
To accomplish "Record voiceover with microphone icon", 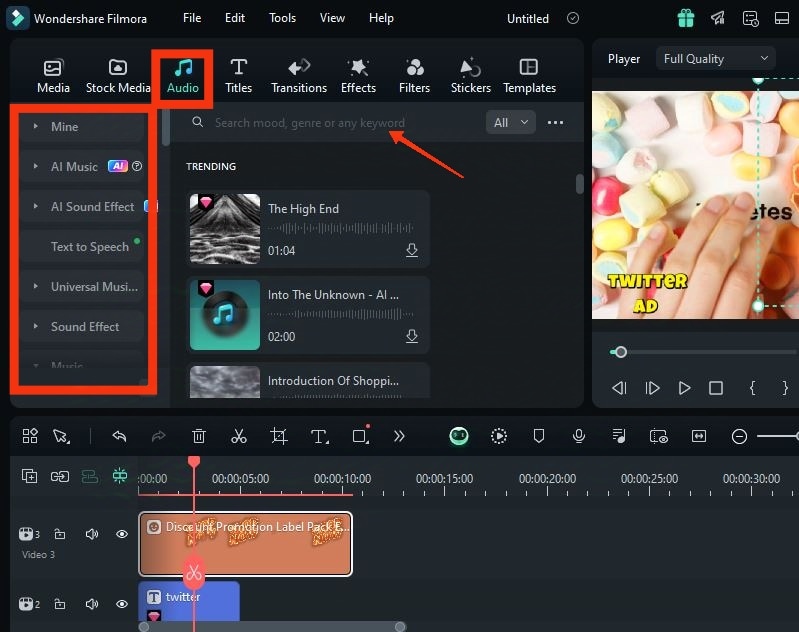I will pos(578,436).
